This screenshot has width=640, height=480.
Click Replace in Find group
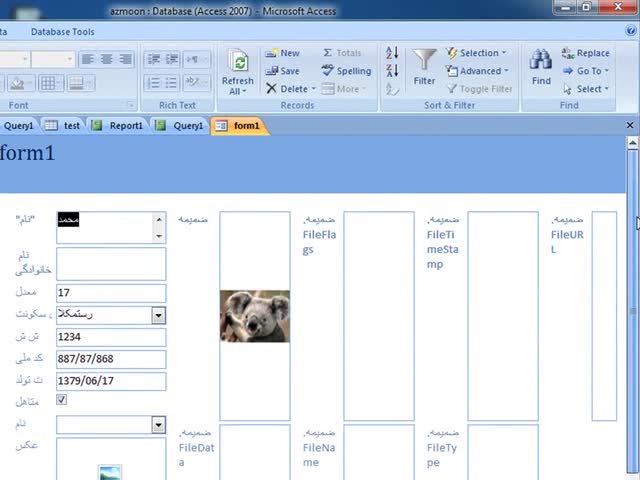click(x=585, y=53)
